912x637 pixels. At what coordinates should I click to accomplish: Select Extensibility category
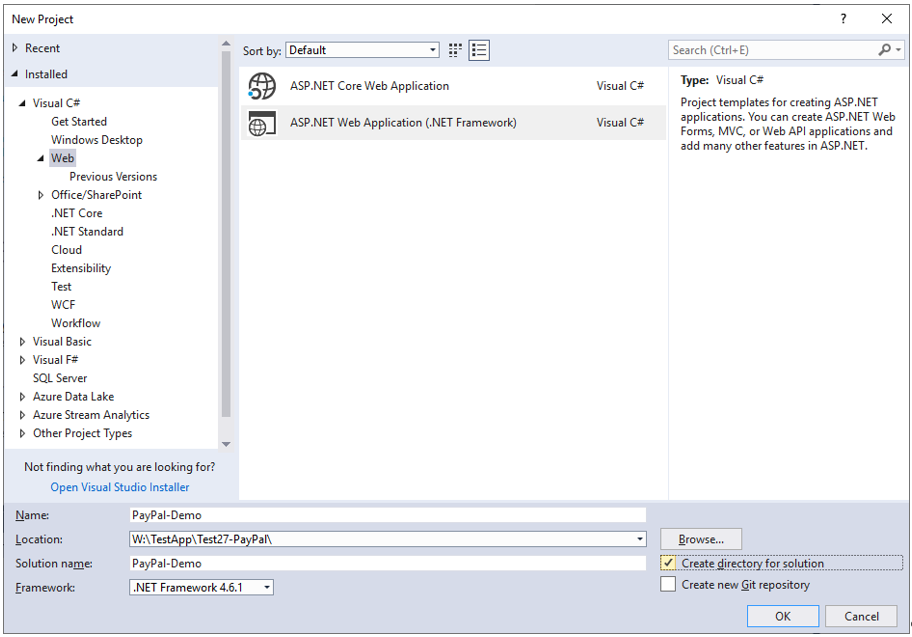(81, 268)
